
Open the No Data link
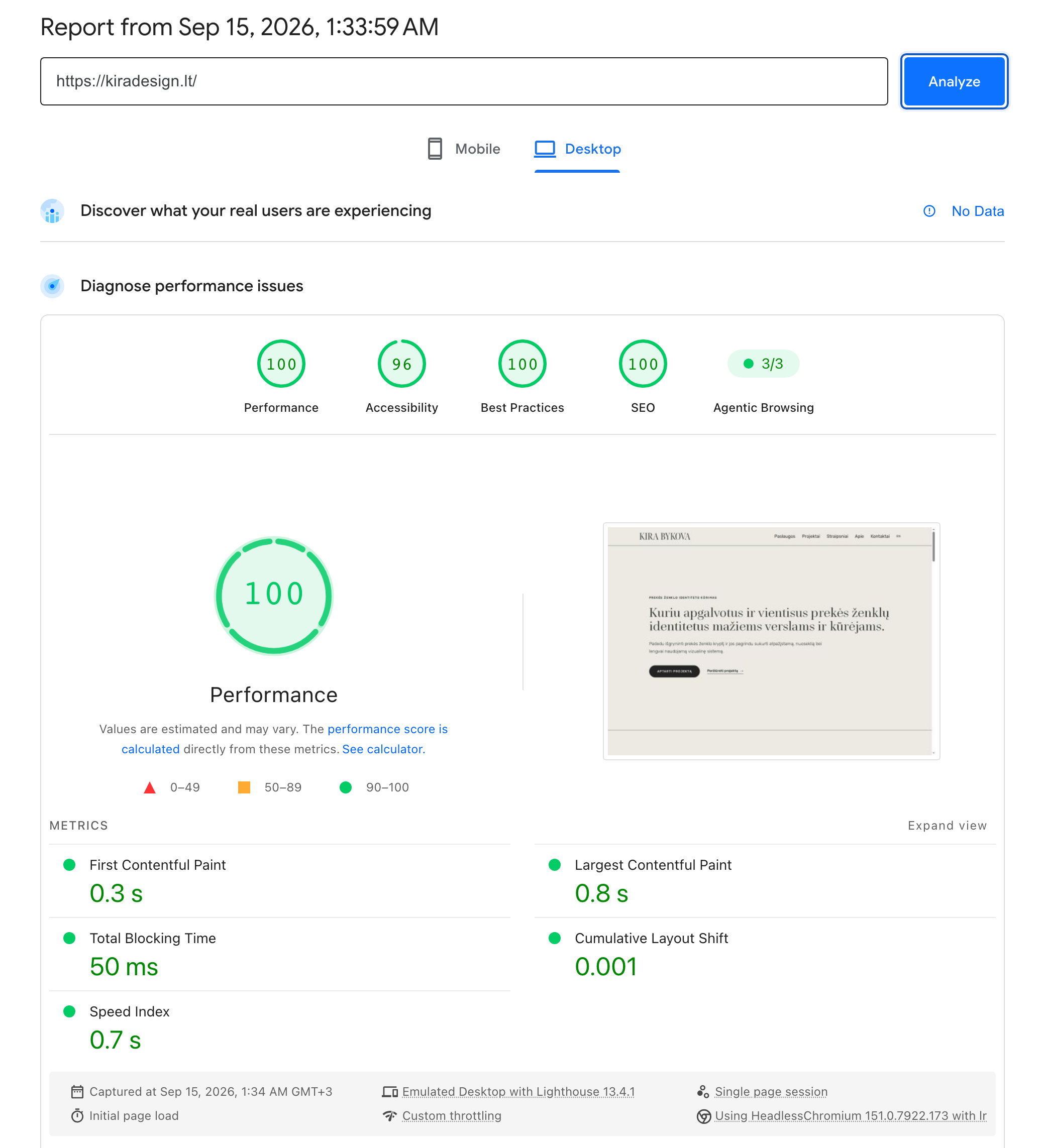pos(977,211)
